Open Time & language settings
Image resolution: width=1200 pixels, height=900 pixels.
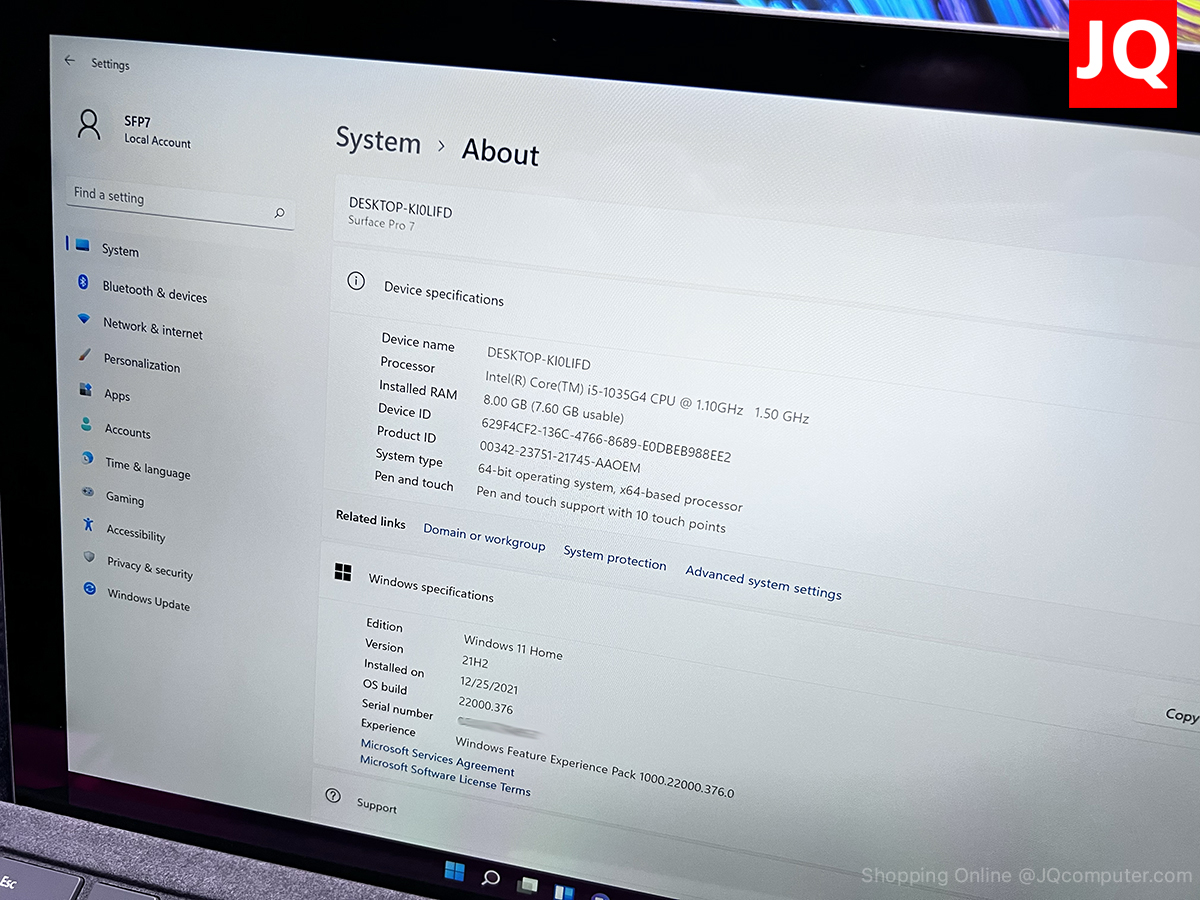point(147,468)
